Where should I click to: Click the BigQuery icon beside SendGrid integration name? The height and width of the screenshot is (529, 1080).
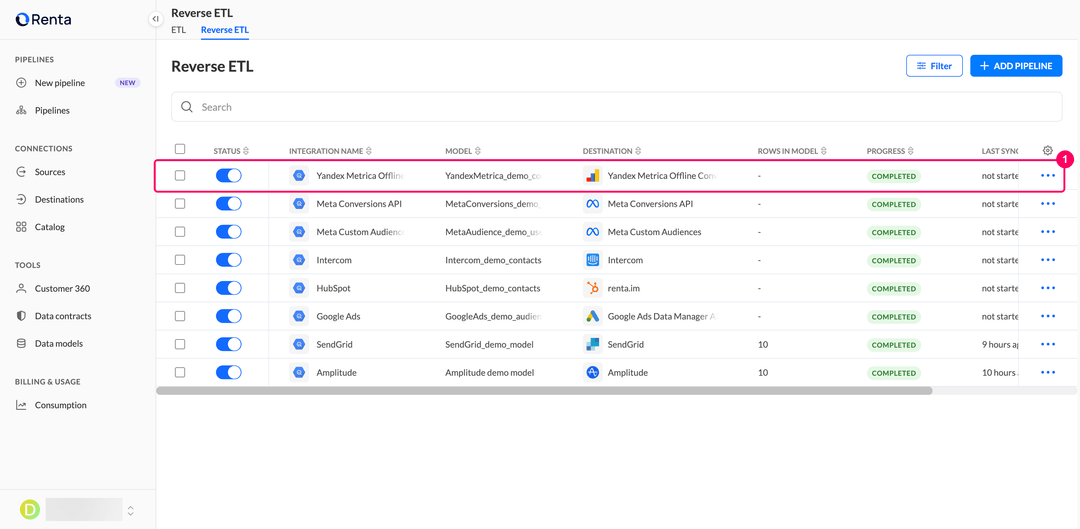(299, 344)
